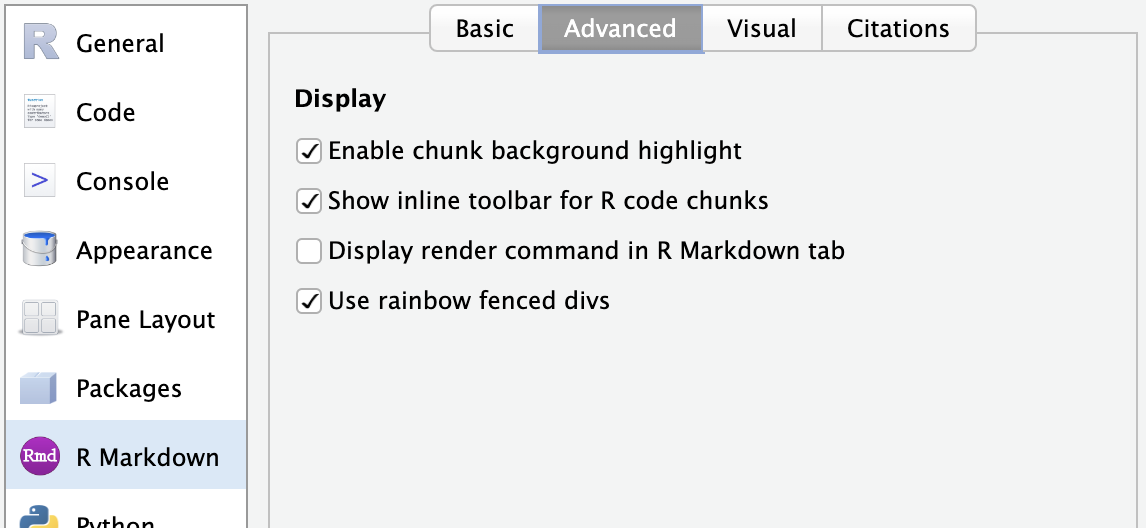Image resolution: width=1146 pixels, height=528 pixels.
Task: Go to Appearance settings label
Action: pyautogui.click(x=144, y=251)
